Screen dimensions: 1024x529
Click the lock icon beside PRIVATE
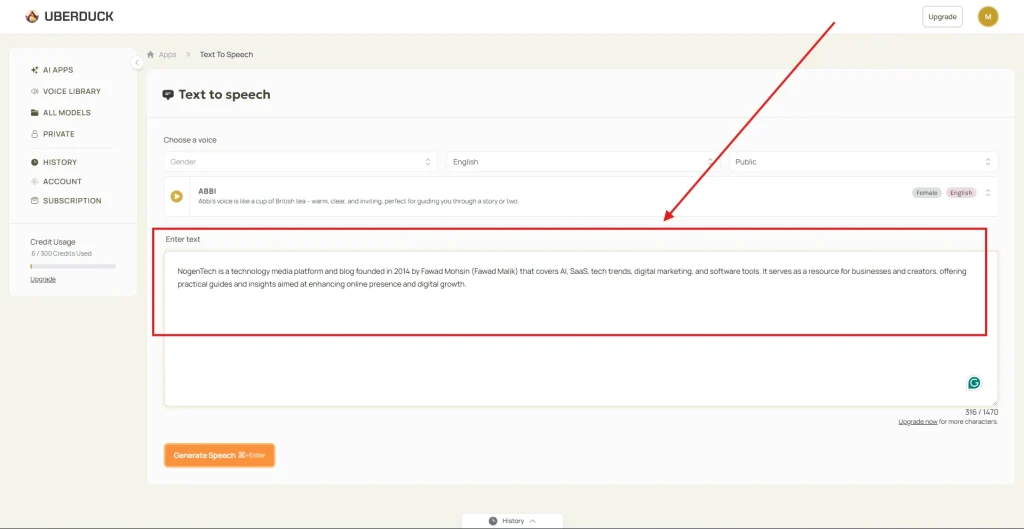(35, 134)
